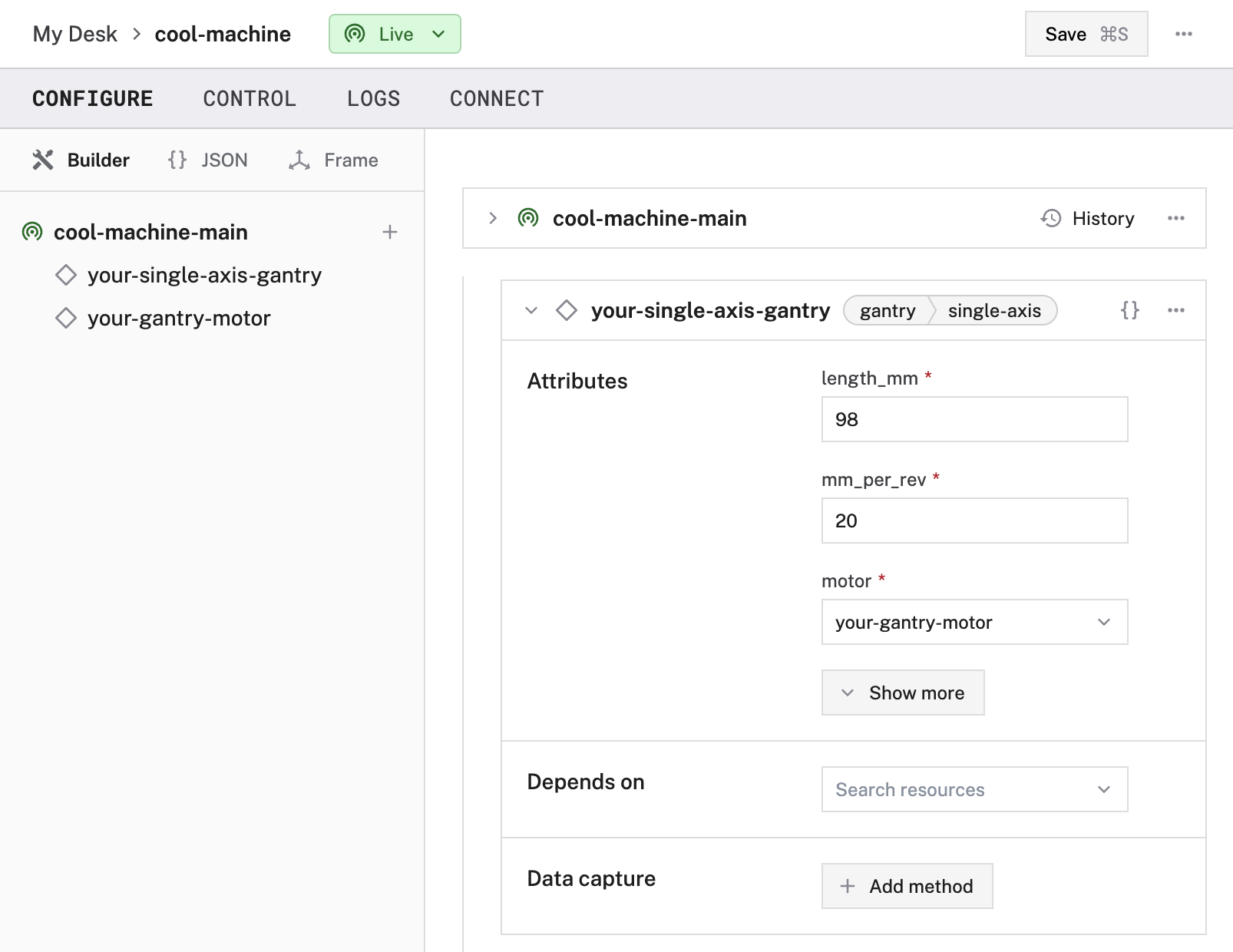The height and width of the screenshot is (952, 1233).
Task: Open the Search resources dropdown
Action: 974,789
